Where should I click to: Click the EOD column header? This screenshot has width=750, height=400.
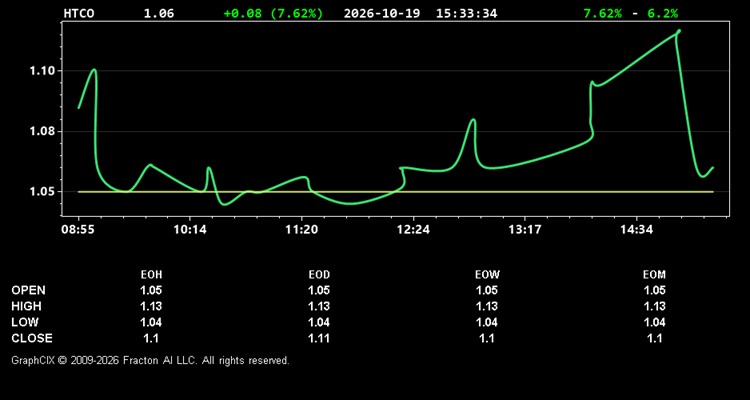[x=319, y=275]
